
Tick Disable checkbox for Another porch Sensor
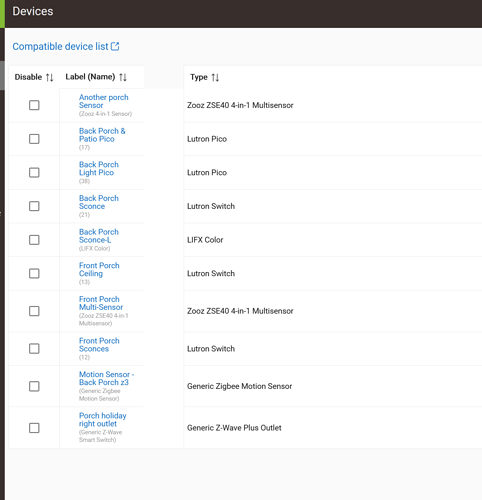(34, 105)
